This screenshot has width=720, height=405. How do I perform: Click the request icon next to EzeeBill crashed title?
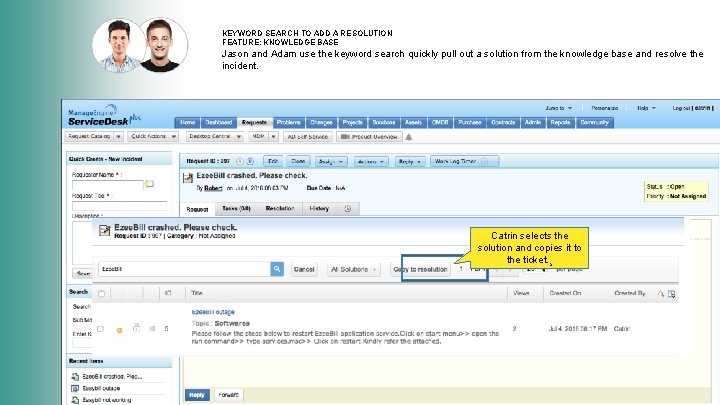[x=188, y=178]
